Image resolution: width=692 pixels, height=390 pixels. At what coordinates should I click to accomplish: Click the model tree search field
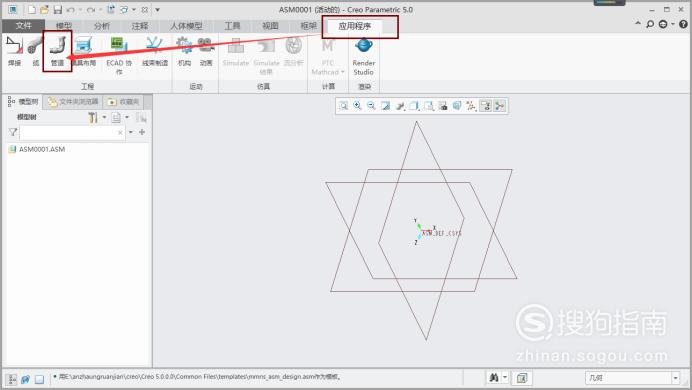(x=72, y=132)
